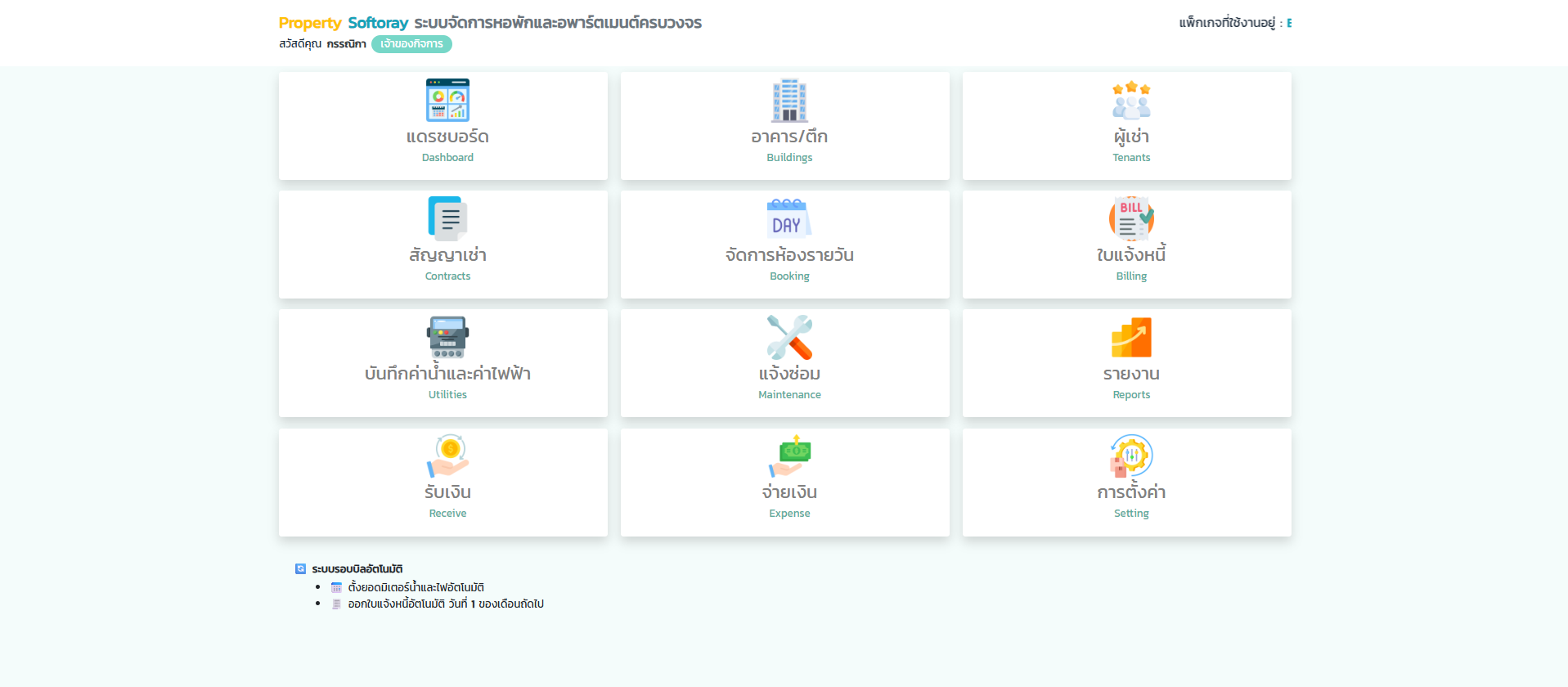The width and height of the screenshot is (1568, 687).
Task: Click the auto billing cycle refresh icon
Action: [300, 568]
